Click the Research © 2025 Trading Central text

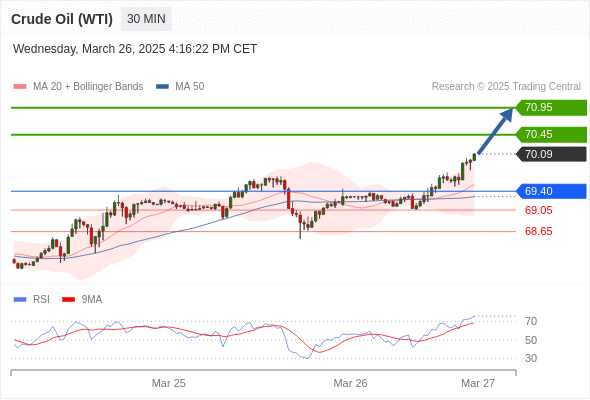coord(506,87)
